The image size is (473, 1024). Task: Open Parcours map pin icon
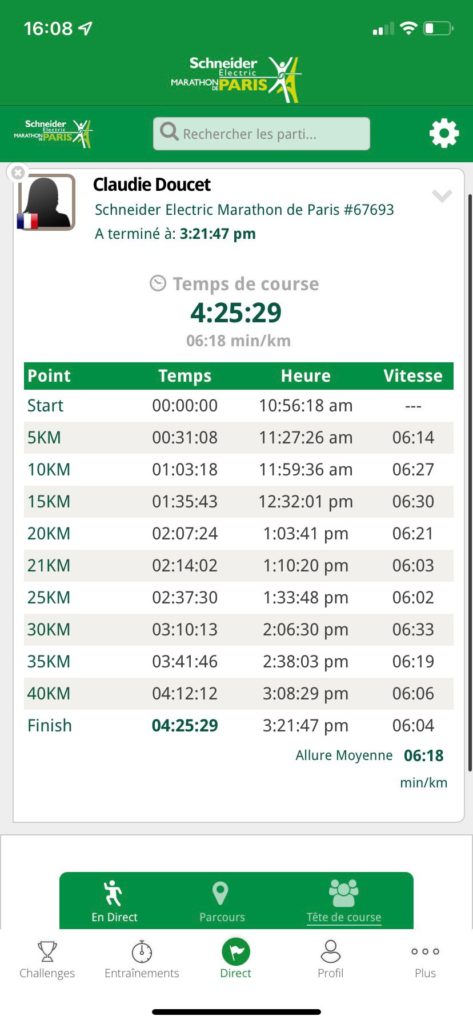point(221,893)
